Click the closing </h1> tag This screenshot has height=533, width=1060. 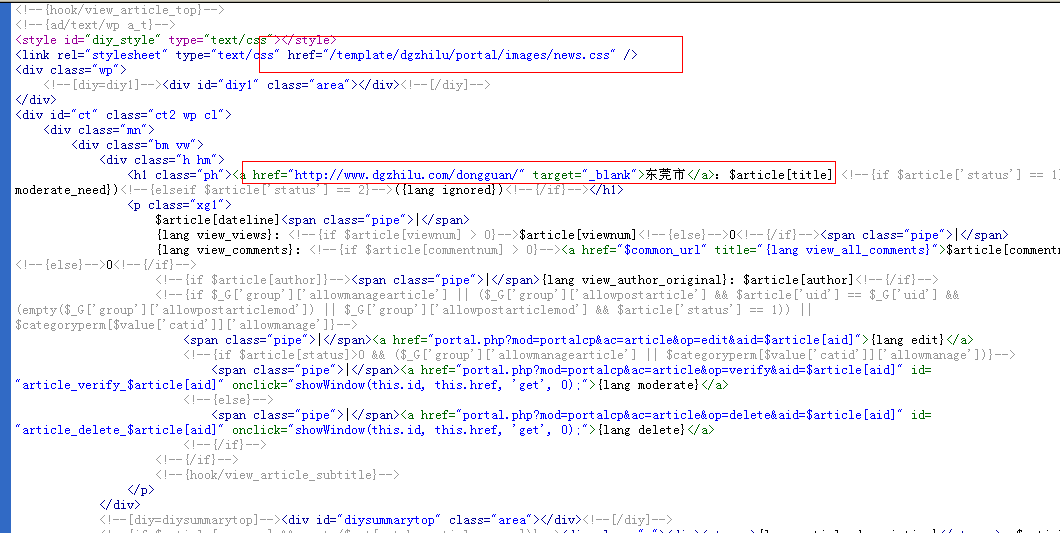pos(606,190)
